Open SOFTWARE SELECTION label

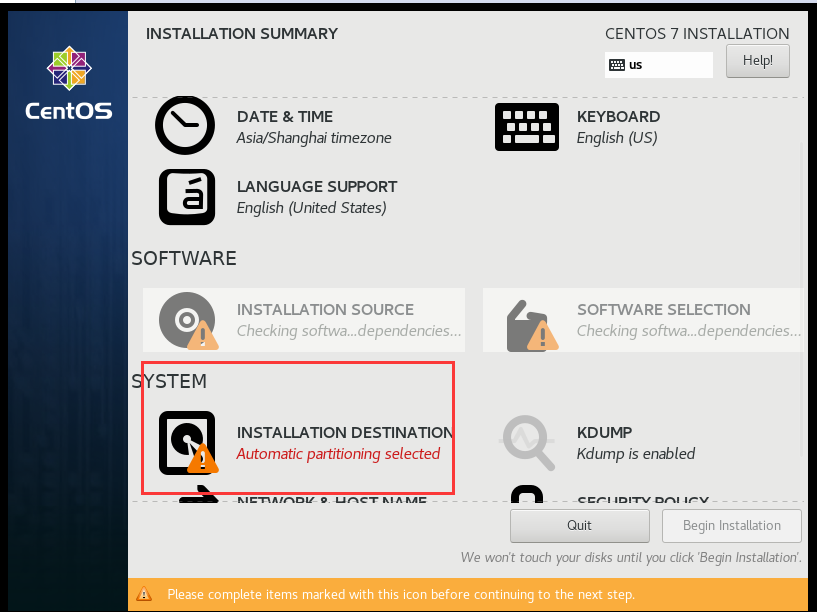[663, 309]
